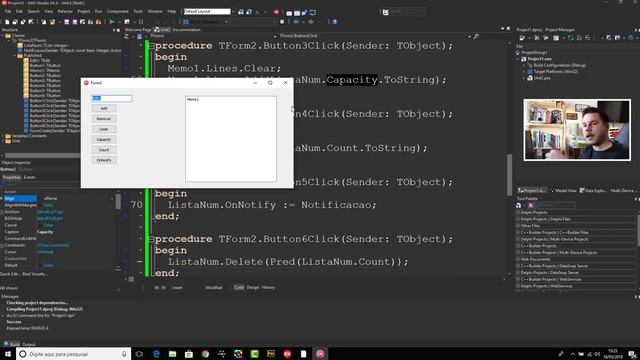The image size is (640, 360).
Task: Collapse the Classes node in Structure
Action: 3,36
